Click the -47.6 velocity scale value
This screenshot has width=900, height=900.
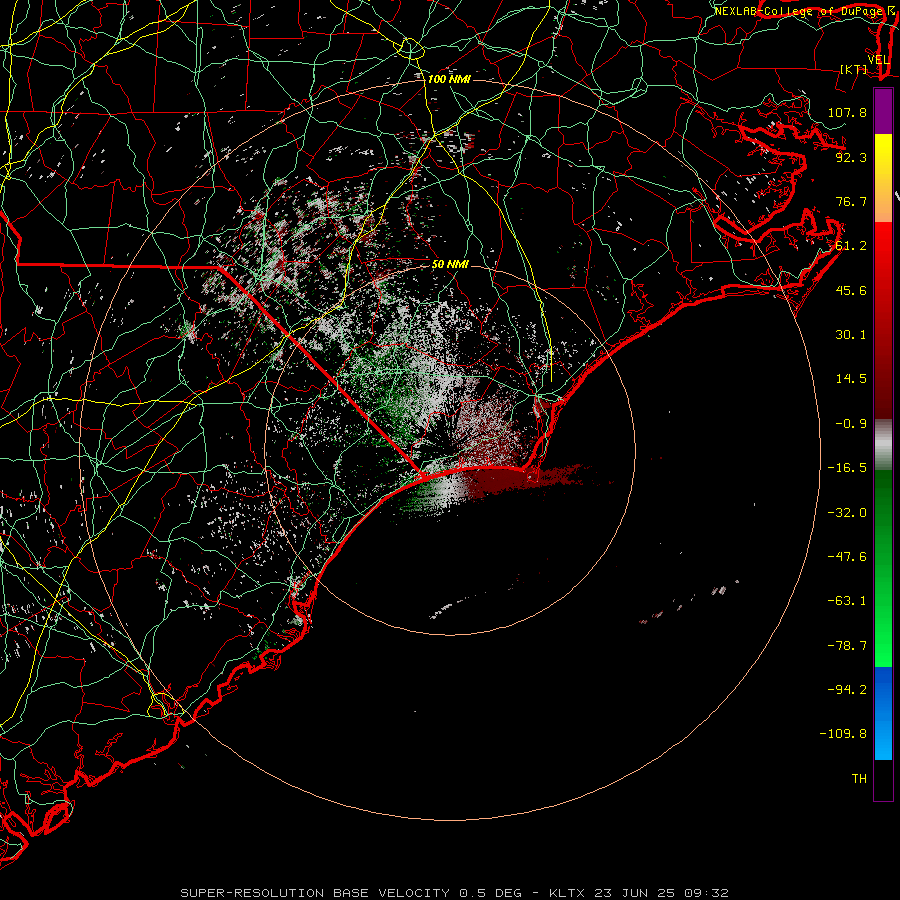(847, 557)
